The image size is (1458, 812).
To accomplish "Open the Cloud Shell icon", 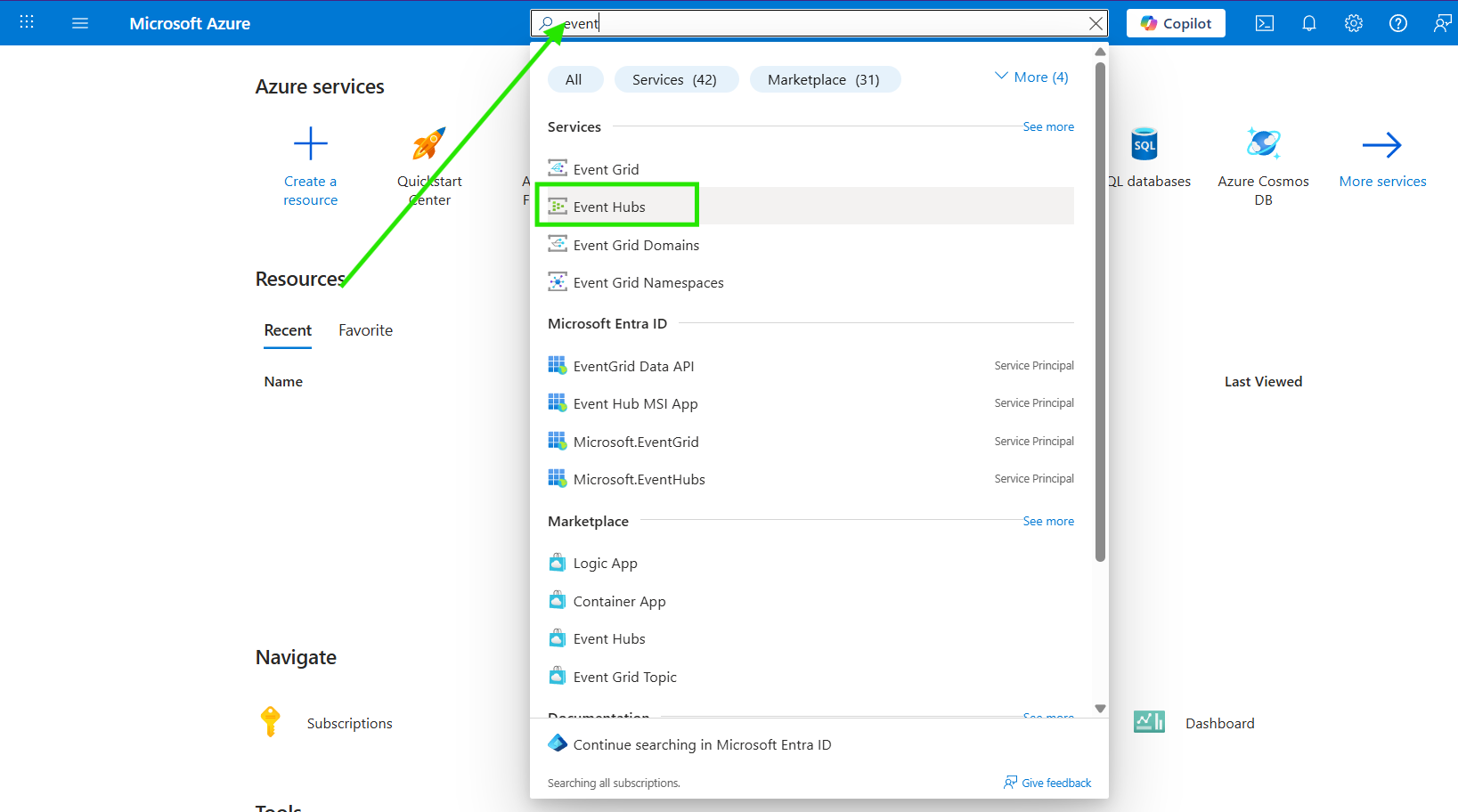I will point(1264,23).
